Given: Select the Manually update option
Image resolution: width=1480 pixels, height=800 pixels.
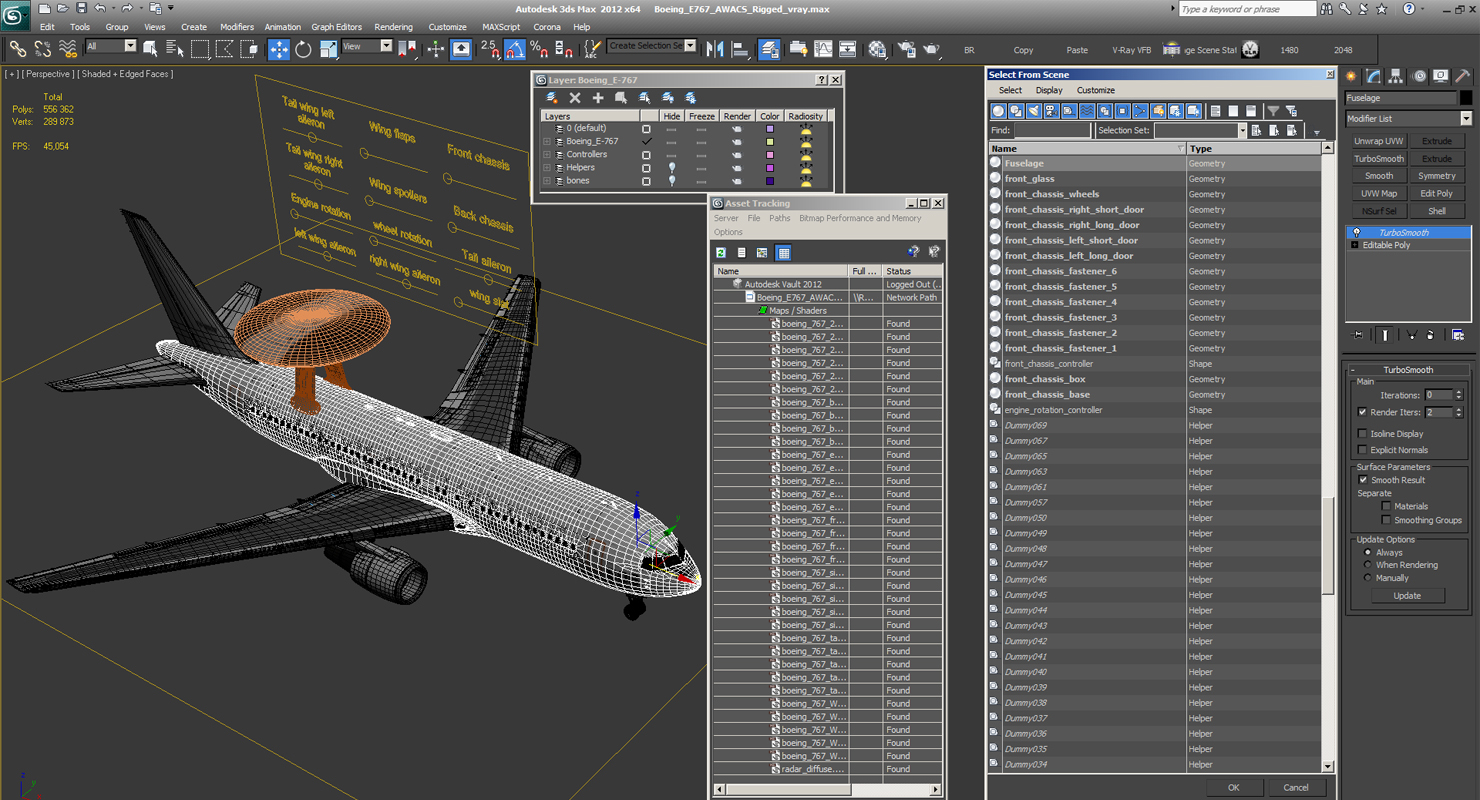Looking at the screenshot, I should 1368,578.
